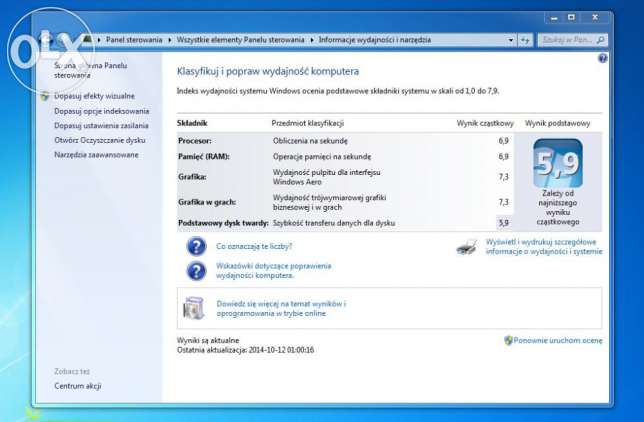Click 'Wyświetl i wydrukuj szczegółowe informacje' link
This screenshot has height=422, width=644.
coord(544,247)
